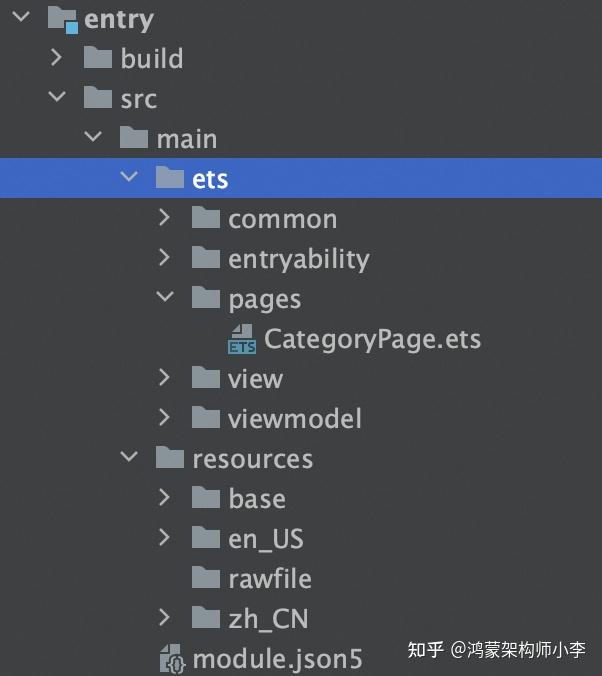Image resolution: width=602 pixels, height=676 pixels.
Task: Collapse the resources folder chevron
Action: point(130,458)
